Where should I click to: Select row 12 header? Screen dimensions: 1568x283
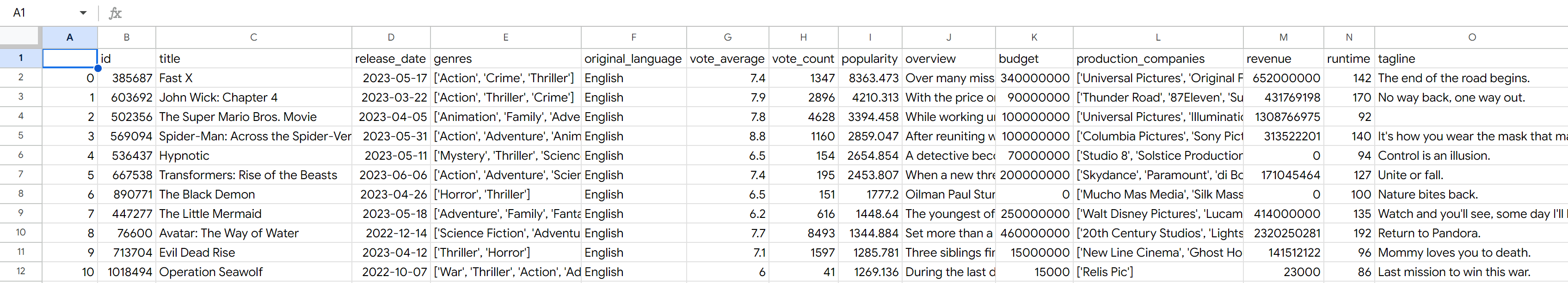21,271
